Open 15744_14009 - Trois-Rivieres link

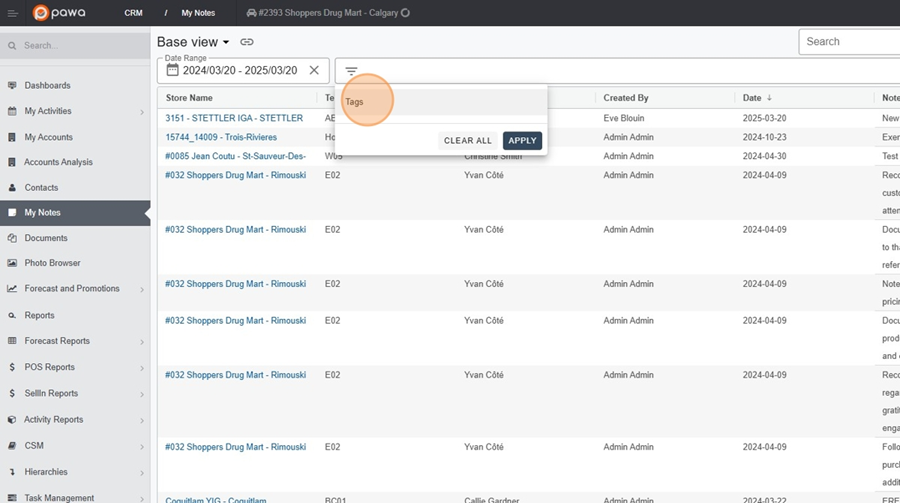tap(221, 137)
